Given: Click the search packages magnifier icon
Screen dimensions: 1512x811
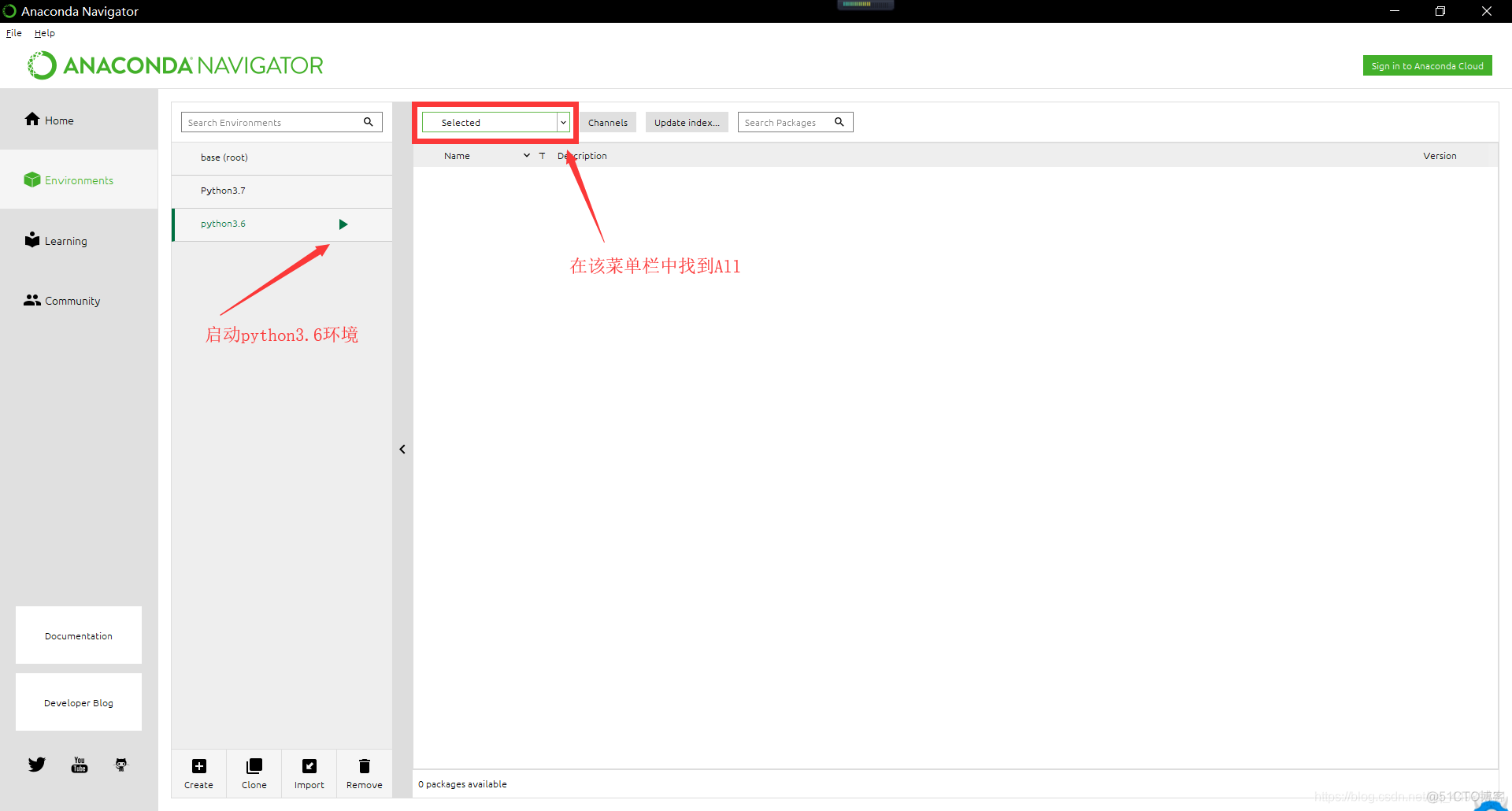Looking at the screenshot, I should point(839,122).
